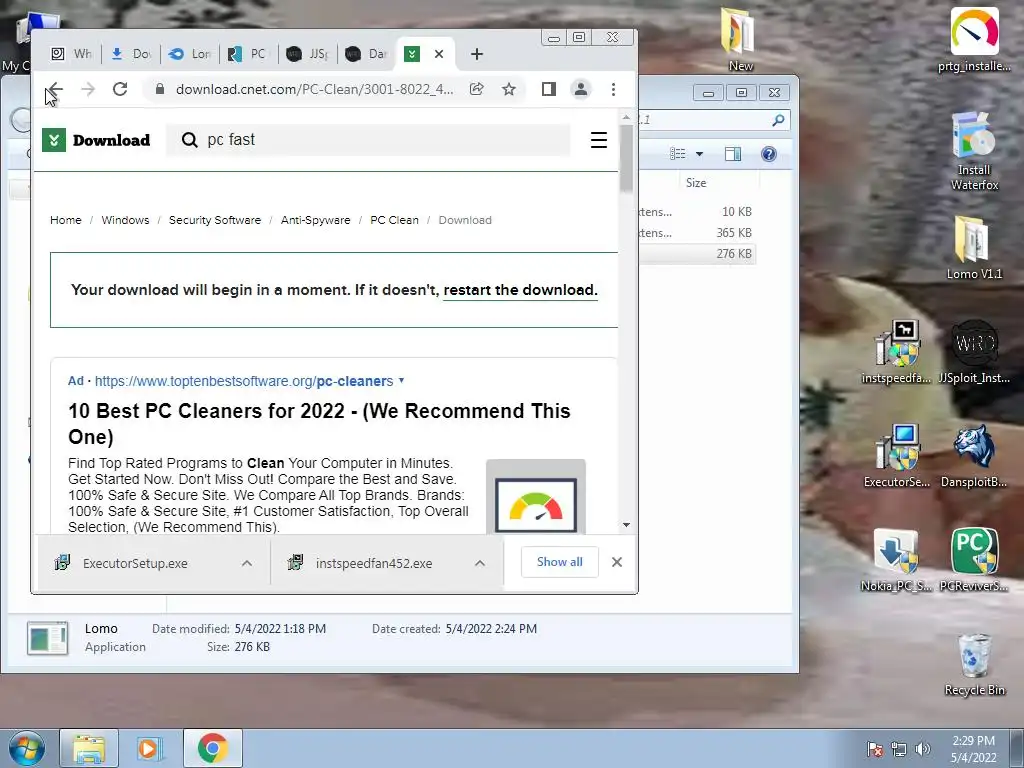Sort Explorer files by Size column
The height and width of the screenshot is (768, 1024).
pyautogui.click(x=696, y=183)
